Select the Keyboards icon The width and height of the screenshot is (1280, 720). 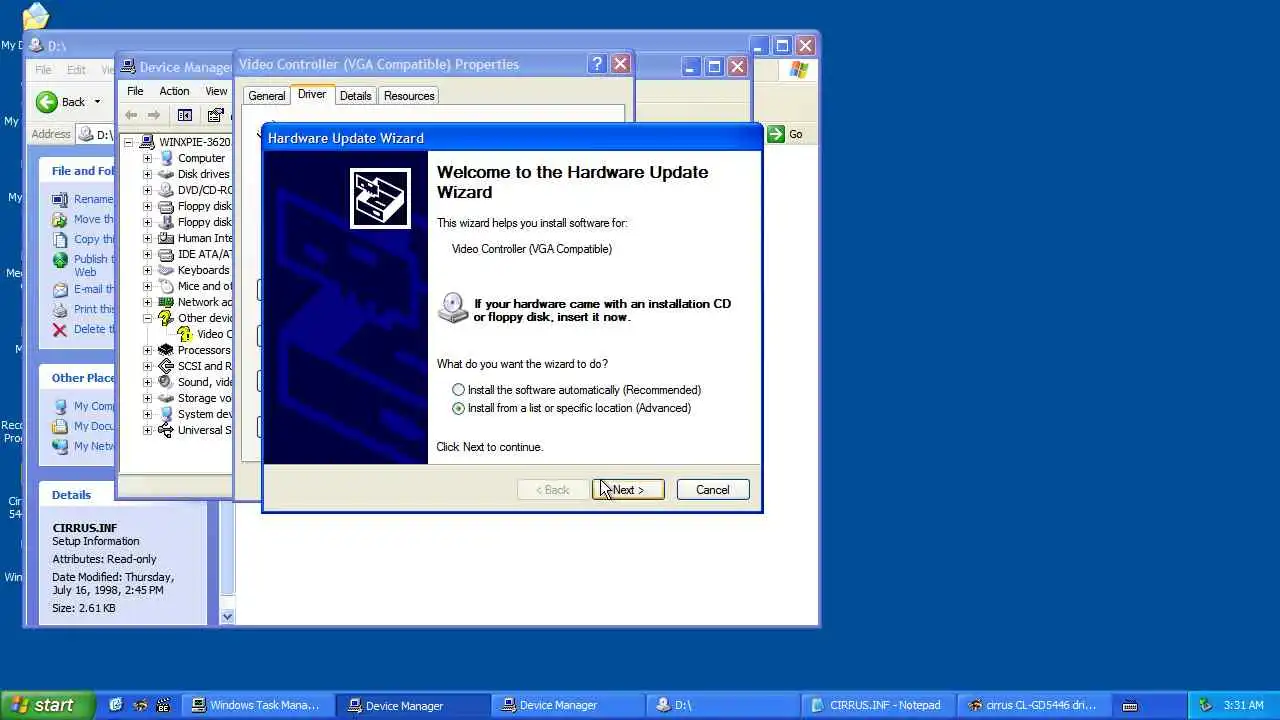[166, 270]
